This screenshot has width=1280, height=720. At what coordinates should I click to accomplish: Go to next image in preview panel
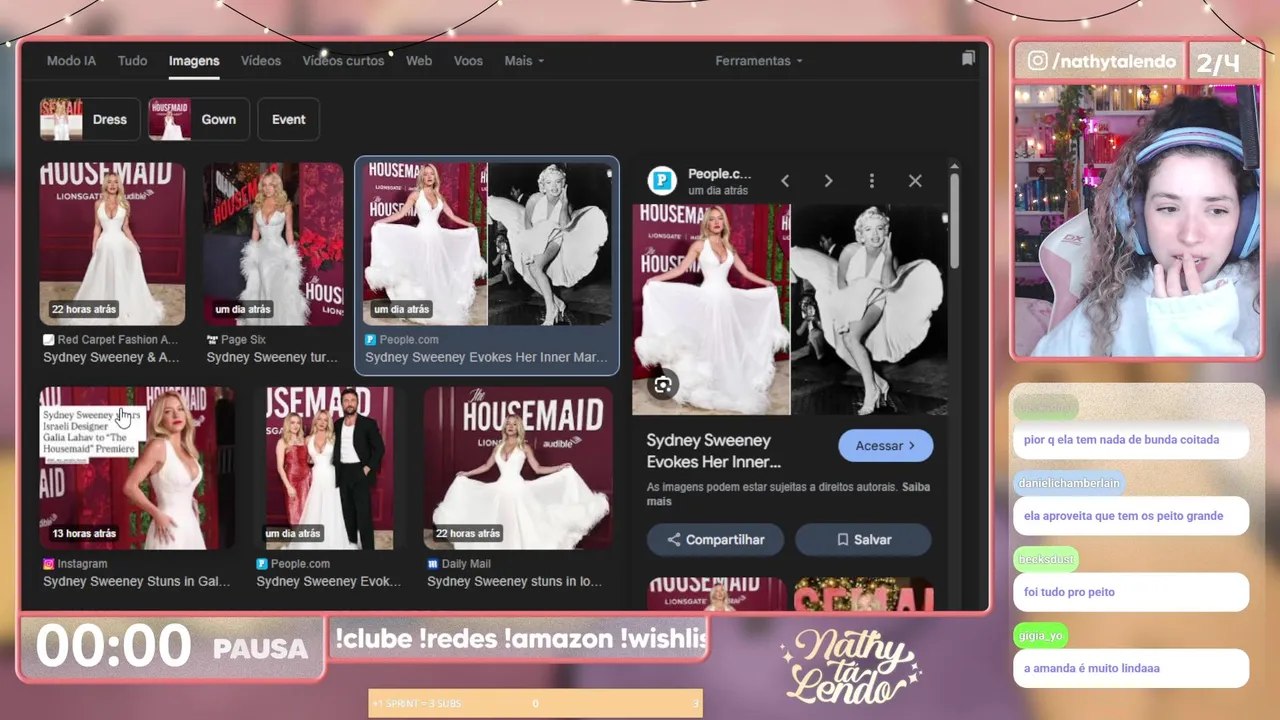coord(828,181)
